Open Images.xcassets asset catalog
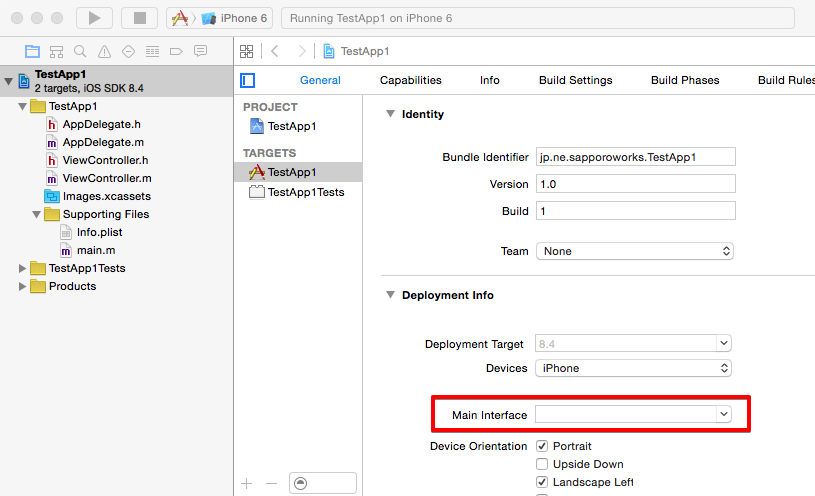This screenshot has width=815, height=496. click(107, 197)
